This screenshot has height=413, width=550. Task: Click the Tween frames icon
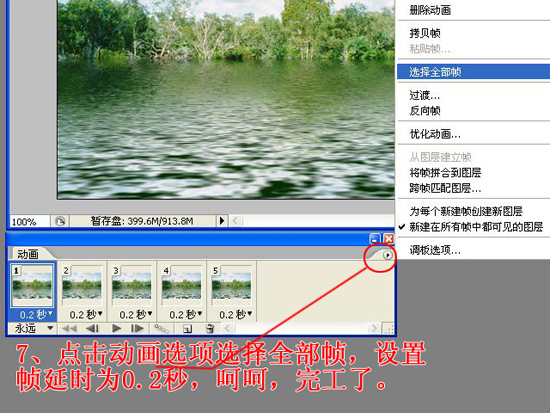(162, 328)
